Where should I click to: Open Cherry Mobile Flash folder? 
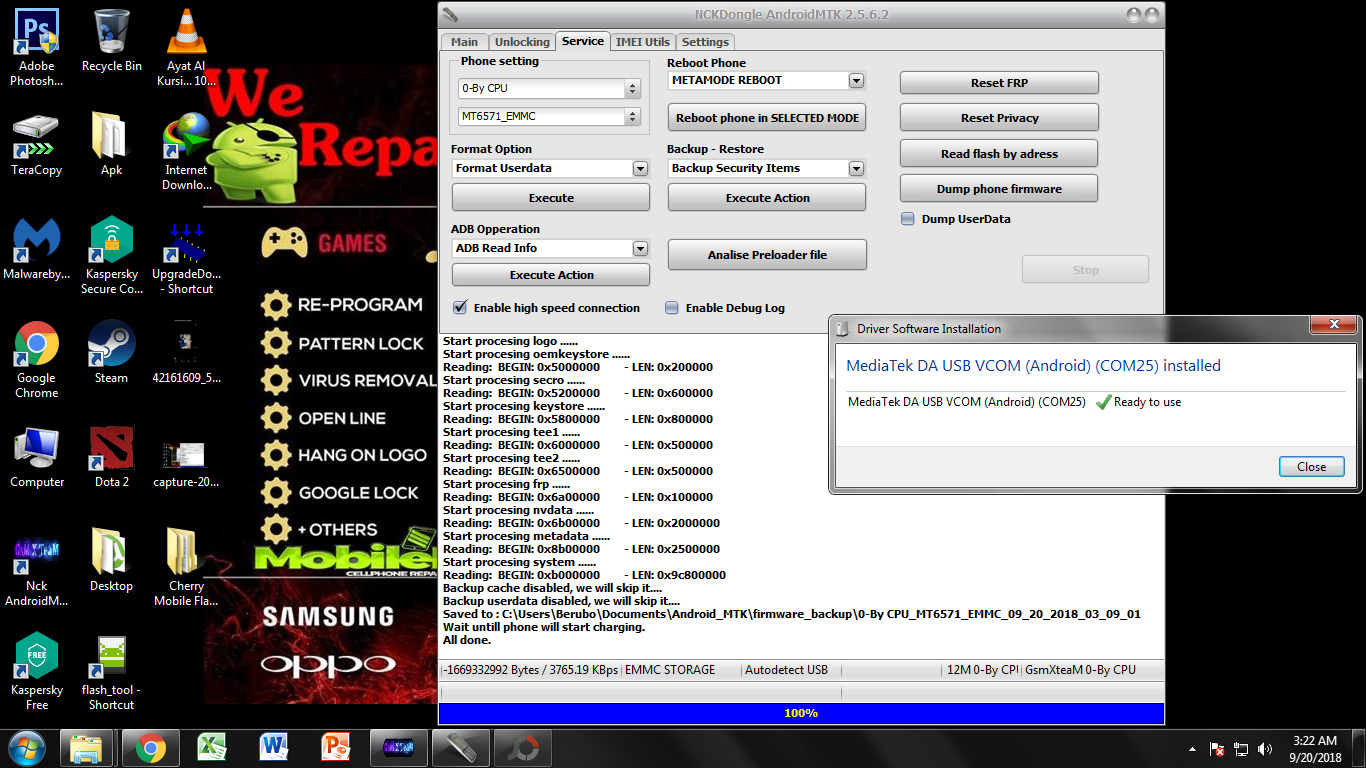[186, 567]
